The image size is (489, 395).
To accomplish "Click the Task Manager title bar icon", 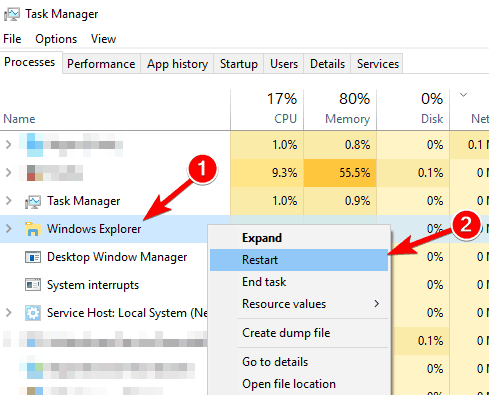I will [x=12, y=14].
